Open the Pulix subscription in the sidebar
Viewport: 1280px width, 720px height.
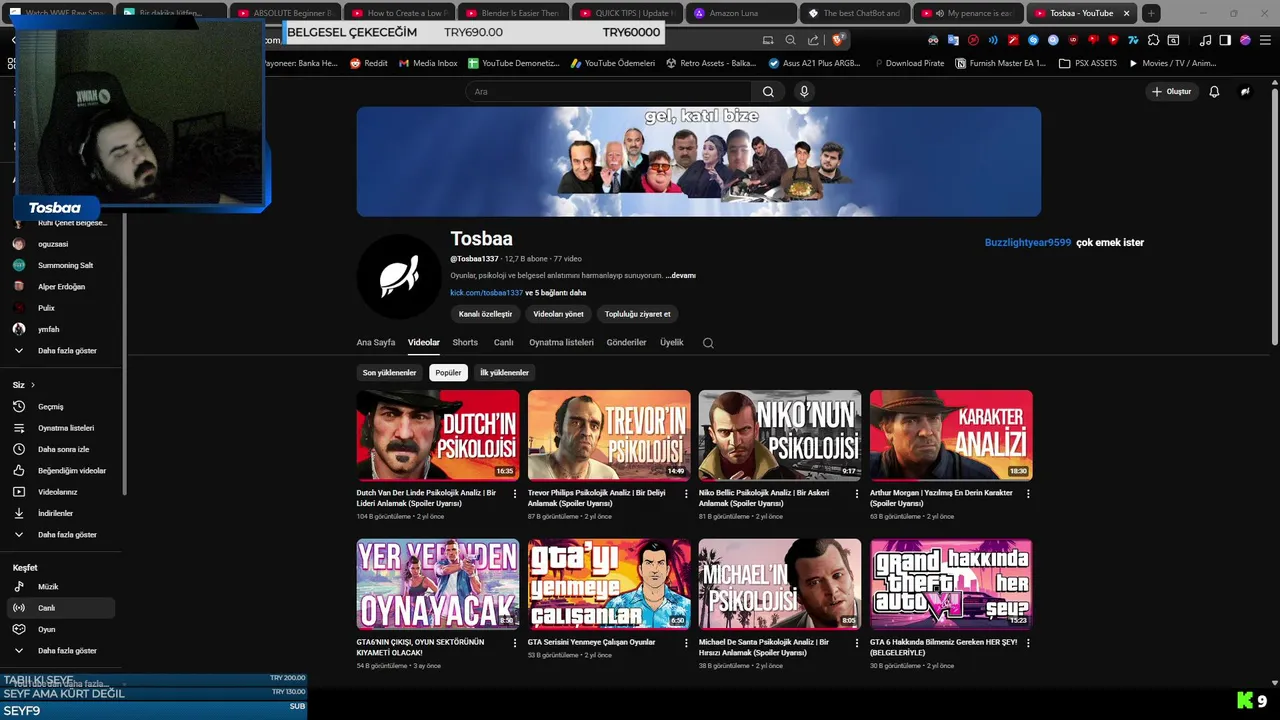pos(62,308)
